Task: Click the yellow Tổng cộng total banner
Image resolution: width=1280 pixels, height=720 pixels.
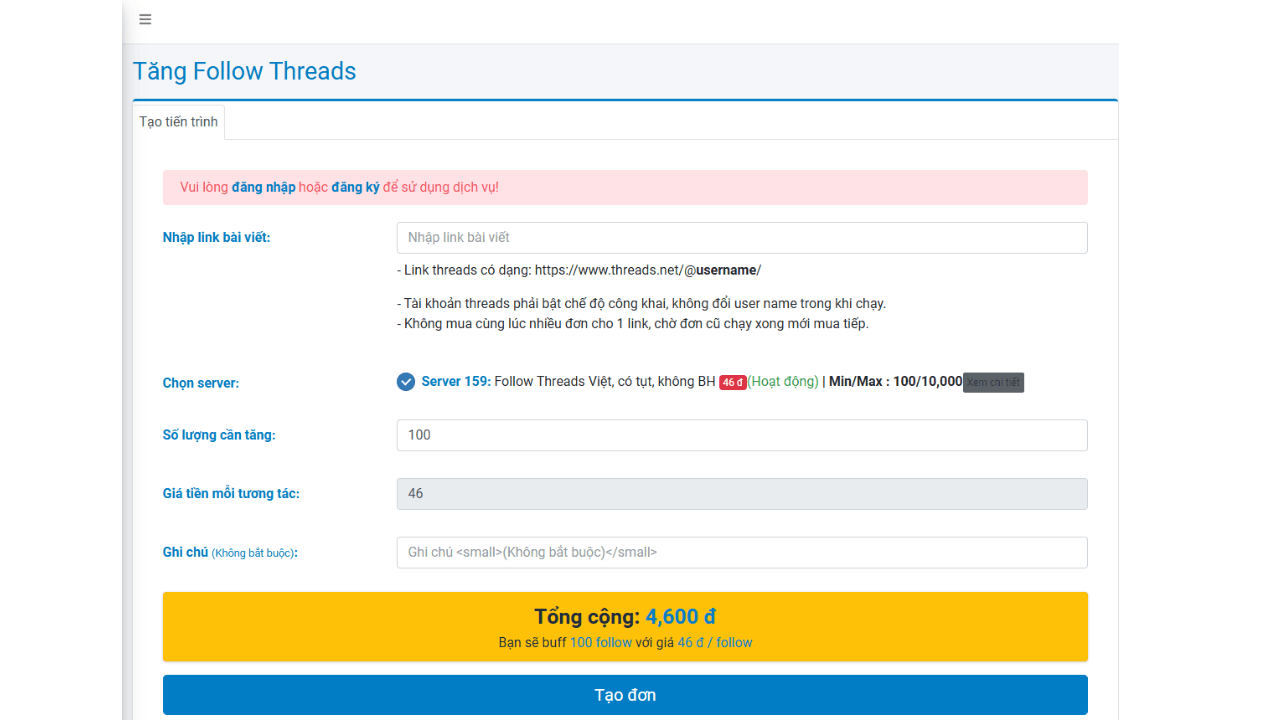Action: point(625,626)
